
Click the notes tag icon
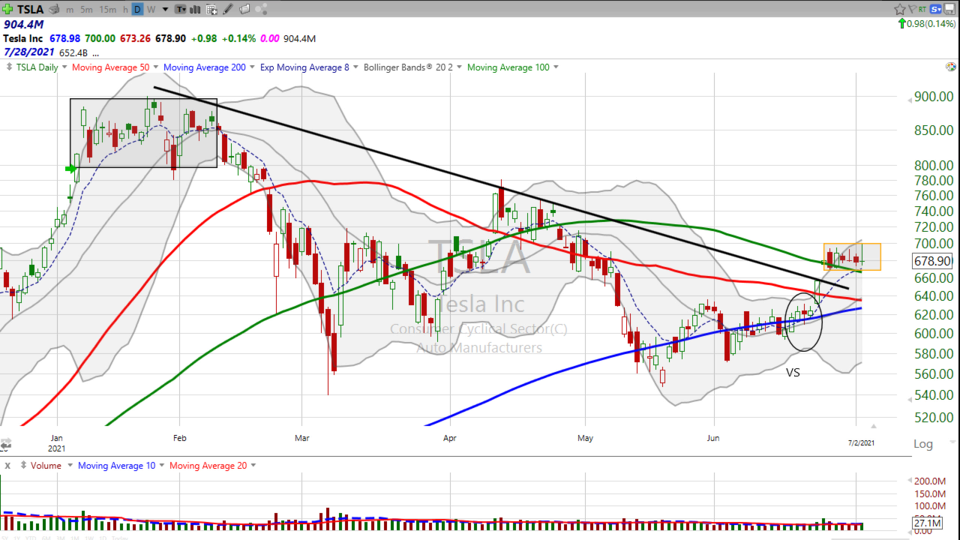coord(244,9)
